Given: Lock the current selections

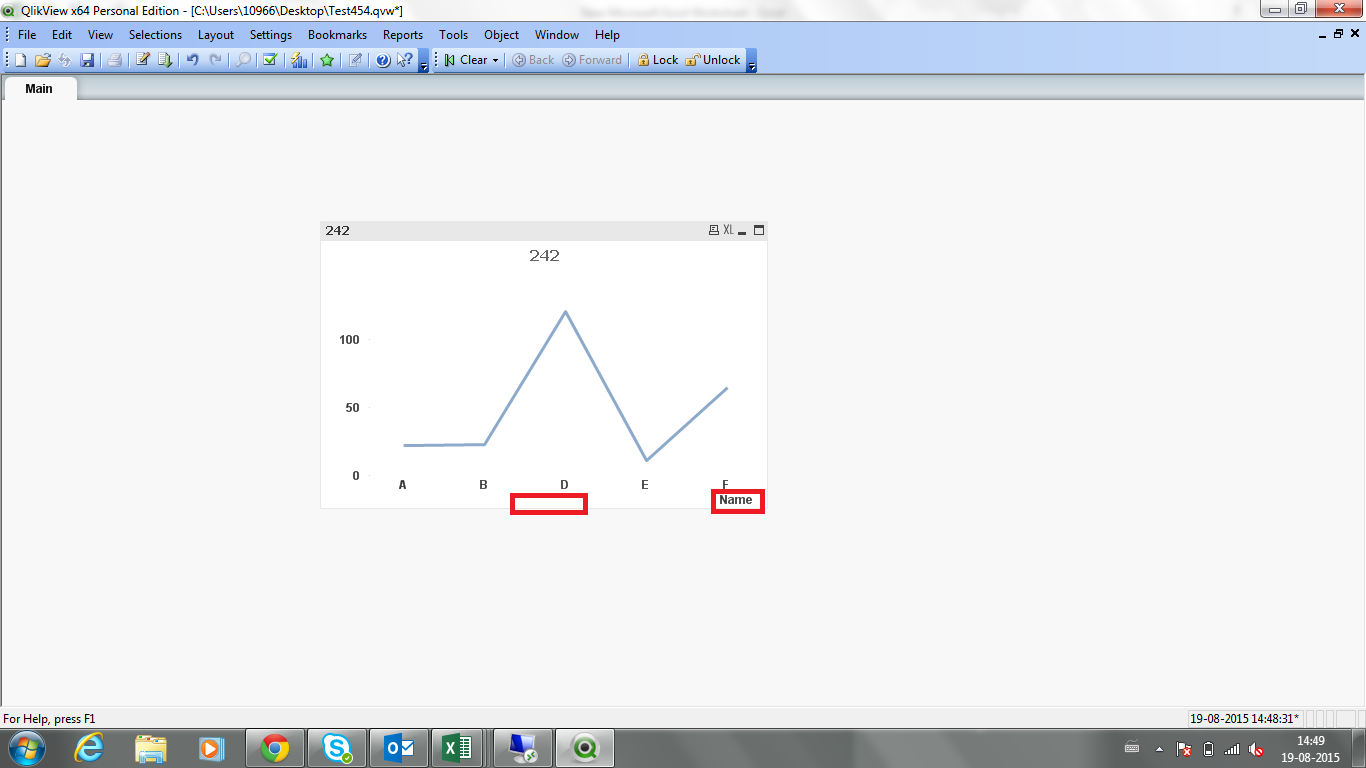Looking at the screenshot, I should point(657,60).
